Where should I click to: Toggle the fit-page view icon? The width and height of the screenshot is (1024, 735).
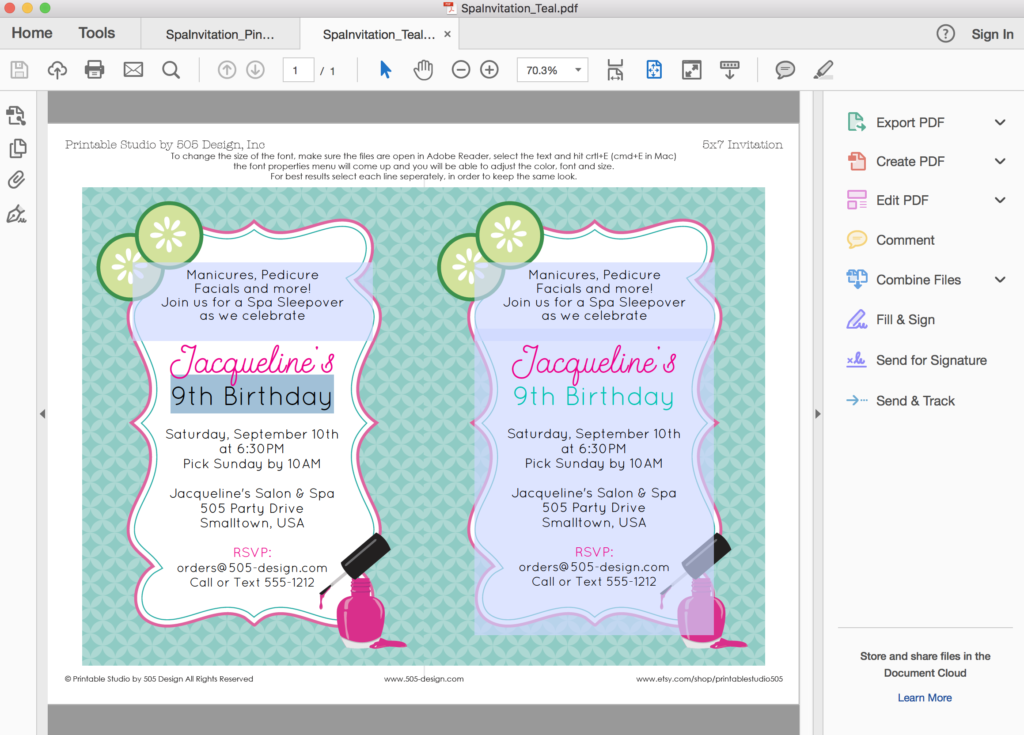coord(653,69)
